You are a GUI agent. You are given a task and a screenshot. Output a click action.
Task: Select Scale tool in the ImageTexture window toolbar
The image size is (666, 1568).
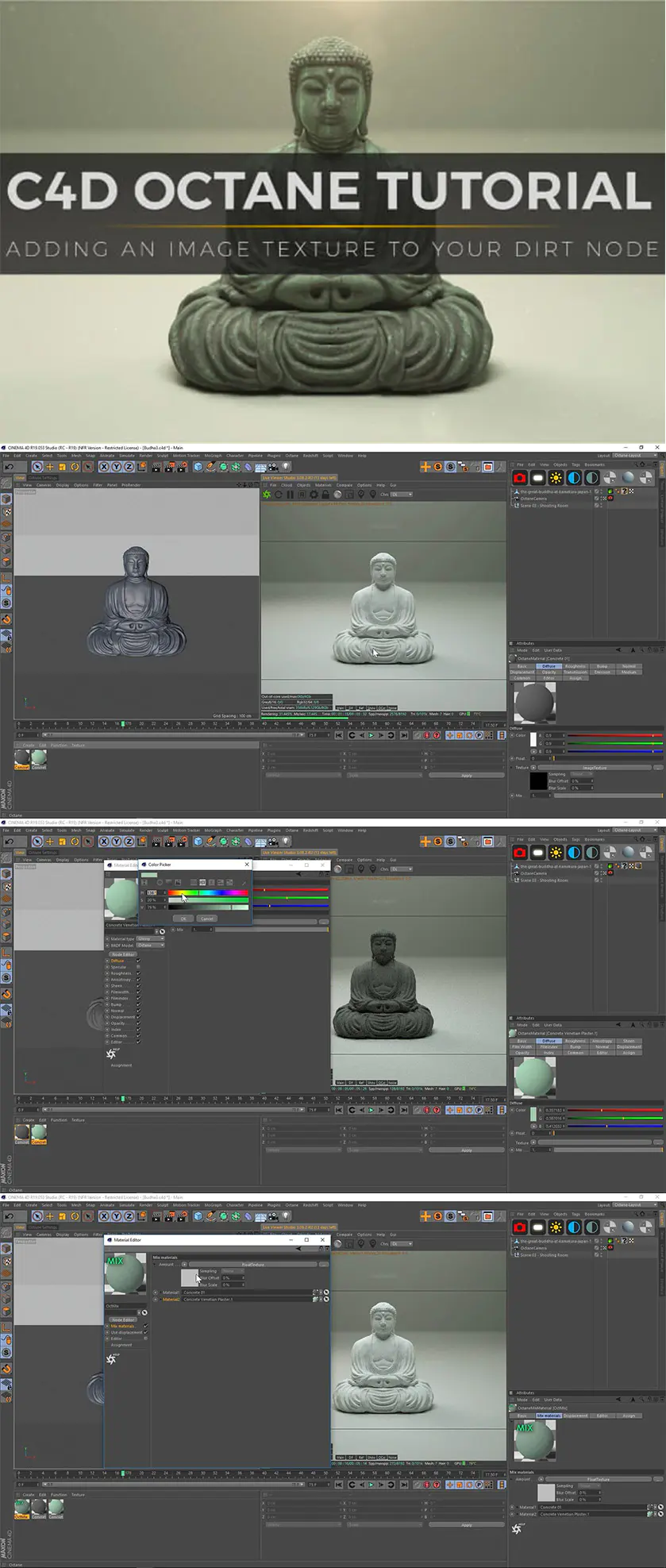tap(62, 467)
